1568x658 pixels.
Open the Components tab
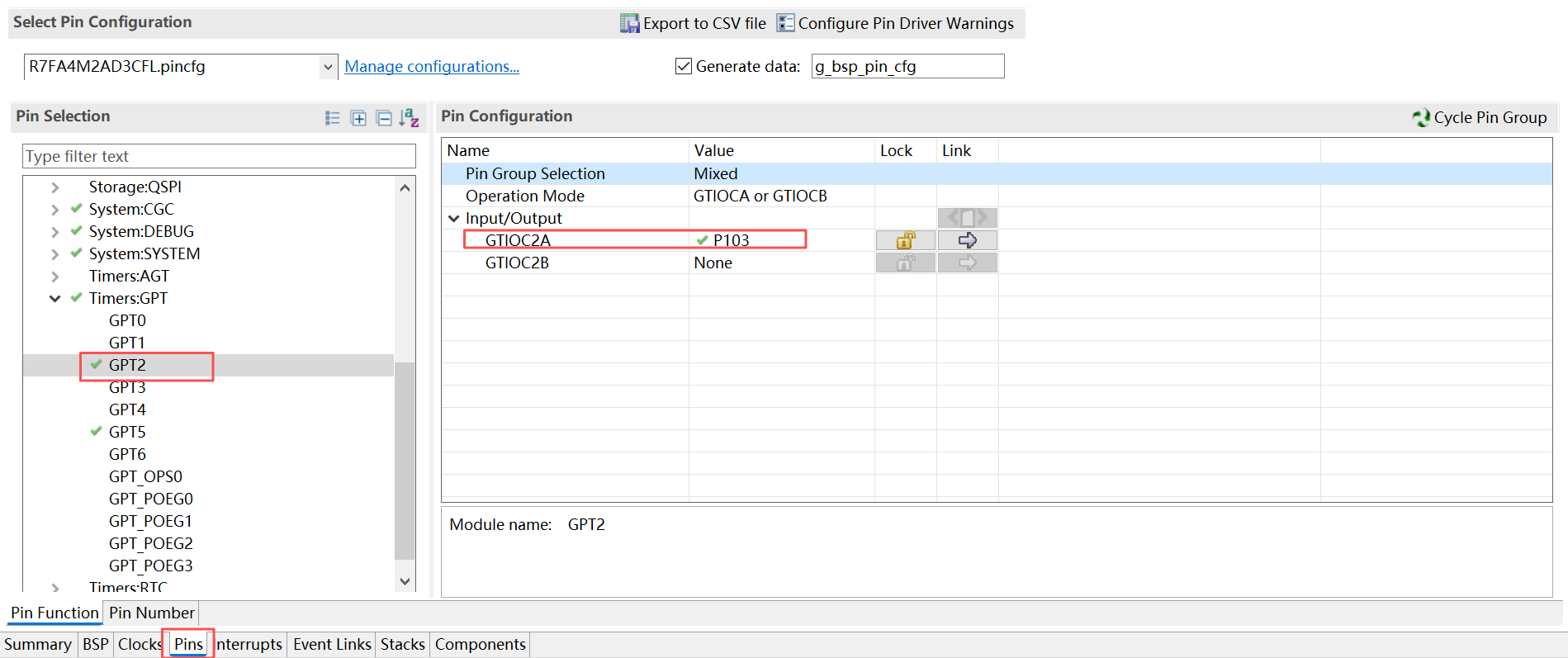tap(481, 644)
